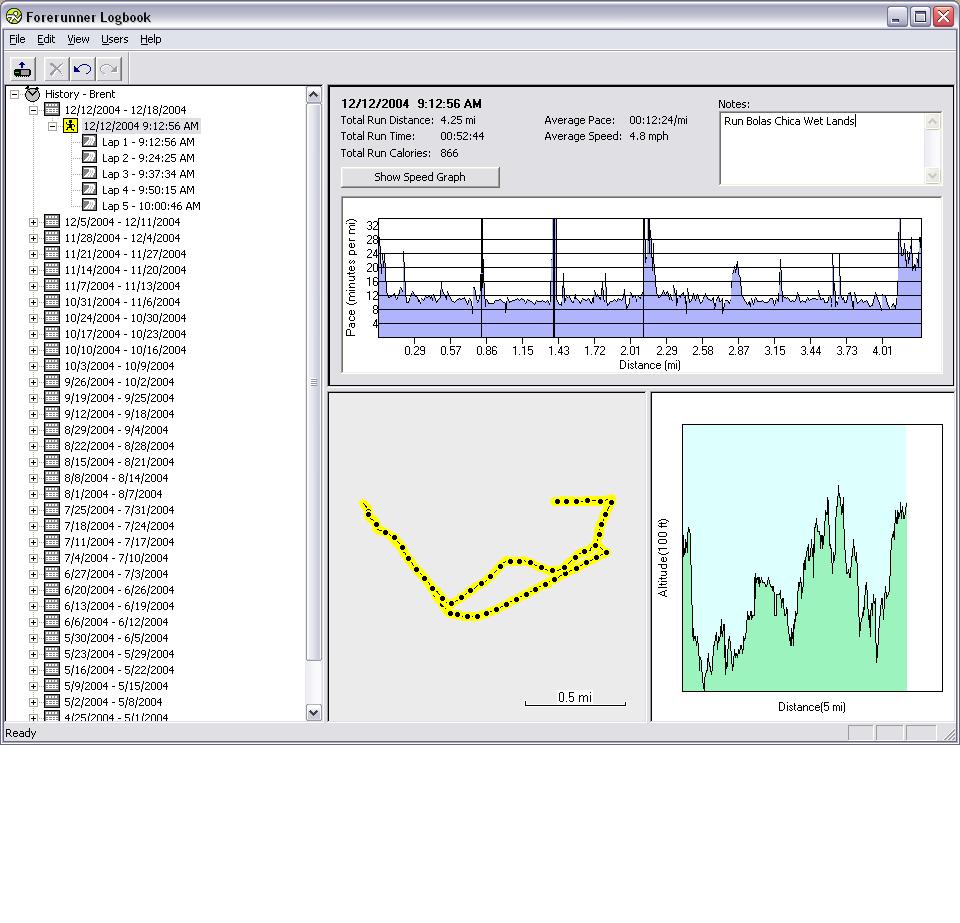Click calendar icon for week 9/26/2004 - 10/2/2004

pos(52,381)
